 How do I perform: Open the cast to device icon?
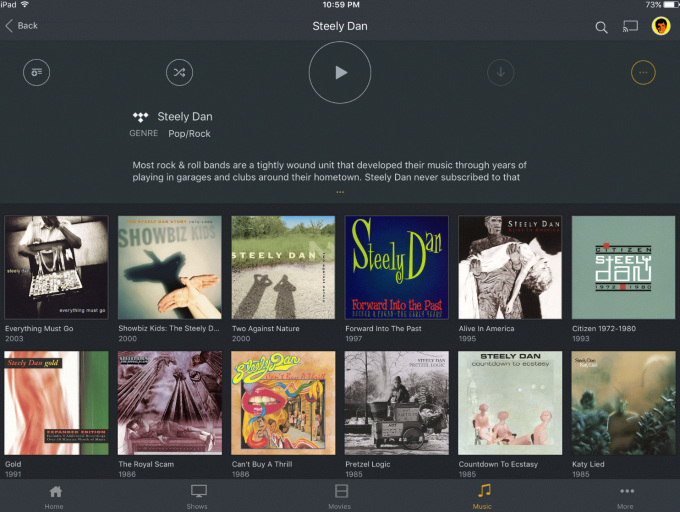[630, 26]
